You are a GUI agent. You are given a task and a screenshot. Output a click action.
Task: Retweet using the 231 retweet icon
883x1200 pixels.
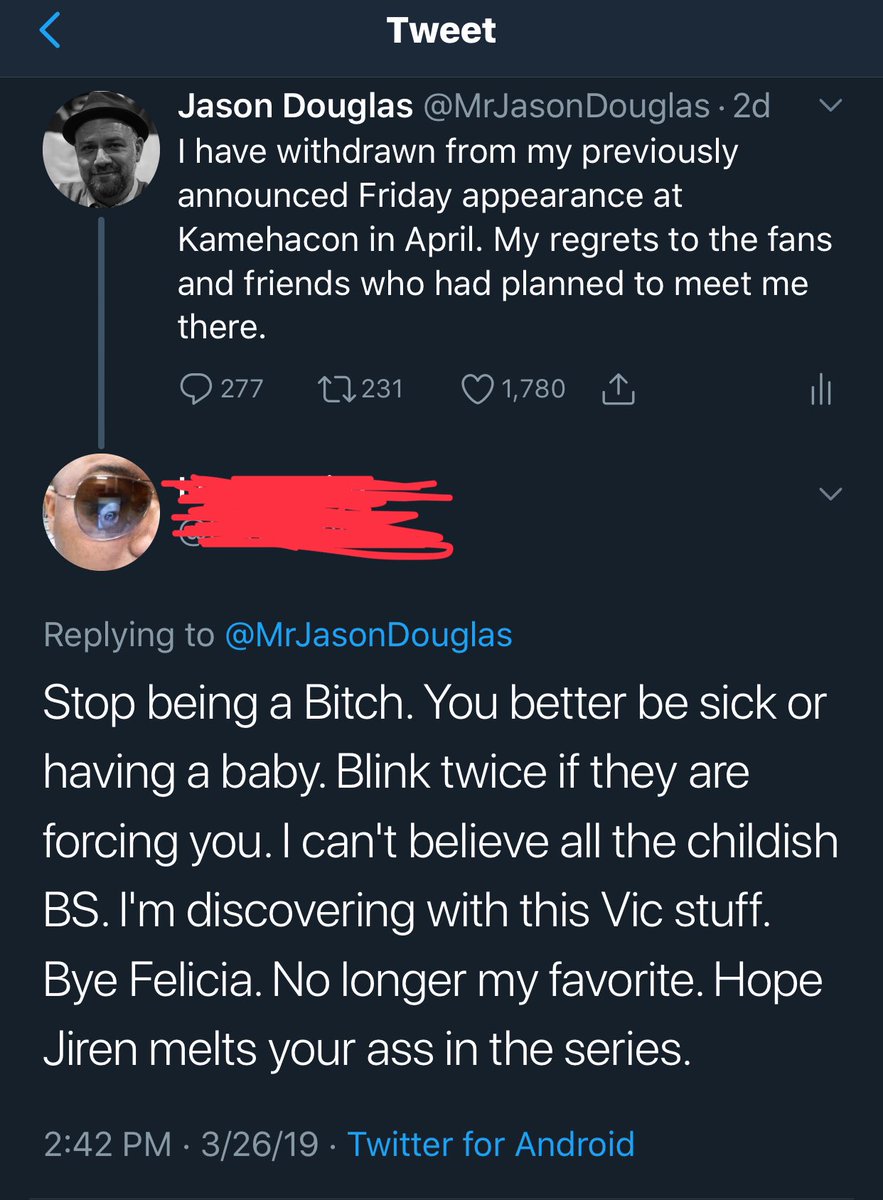coord(333,388)
